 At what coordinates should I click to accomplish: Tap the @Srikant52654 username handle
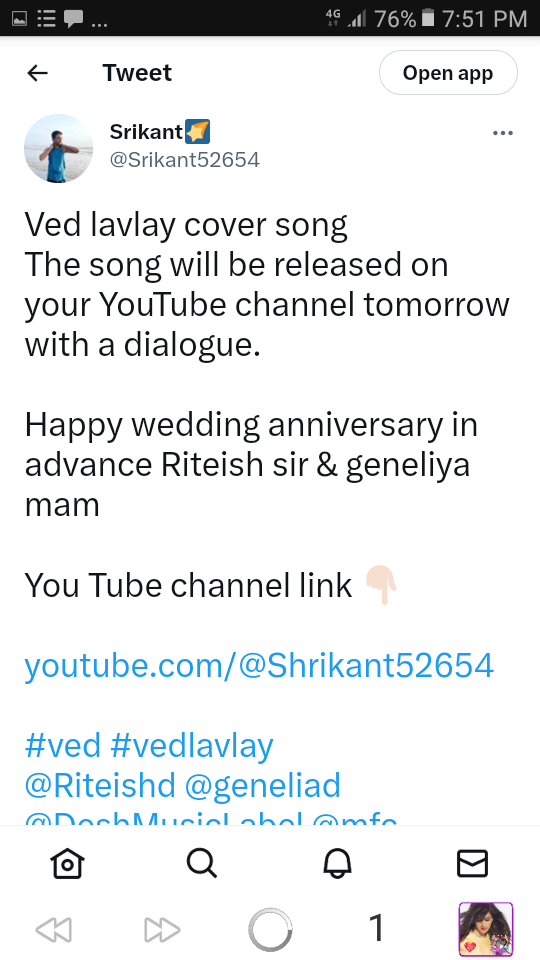point(185,160)
